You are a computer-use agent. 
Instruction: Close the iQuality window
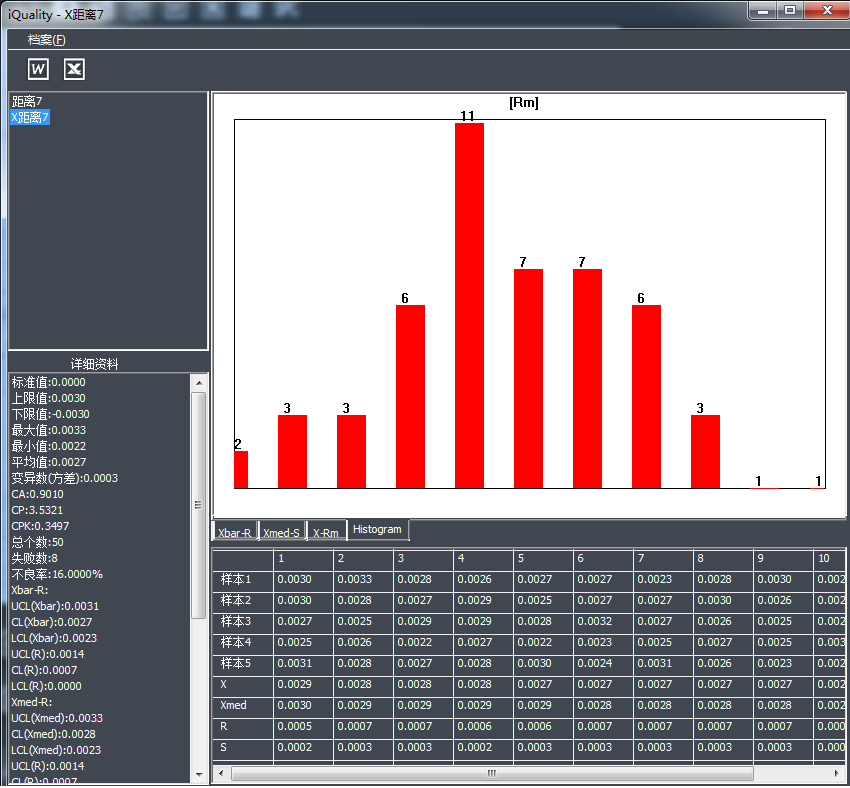[x=827, y=10]
